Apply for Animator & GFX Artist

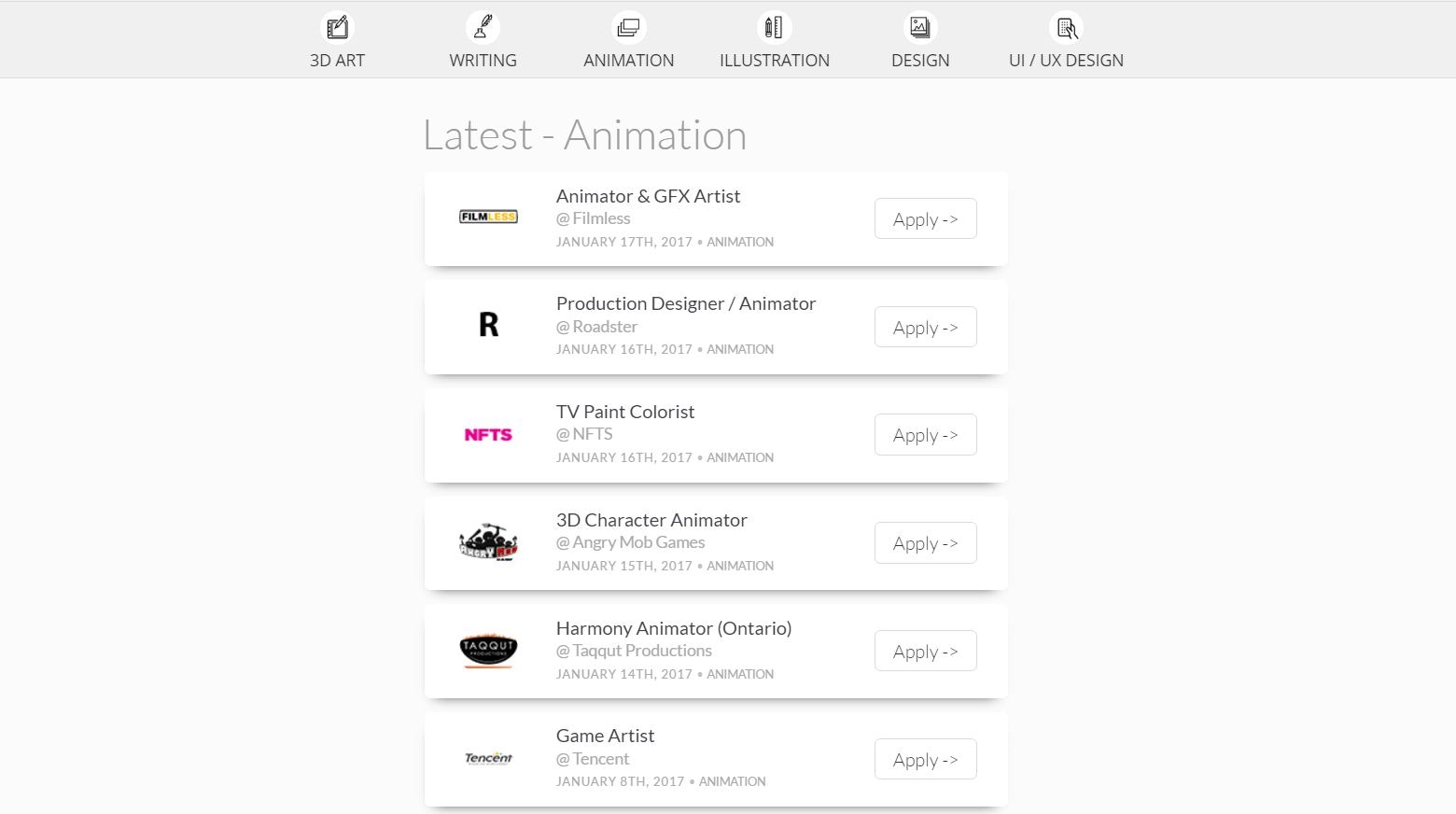[925, 218]
